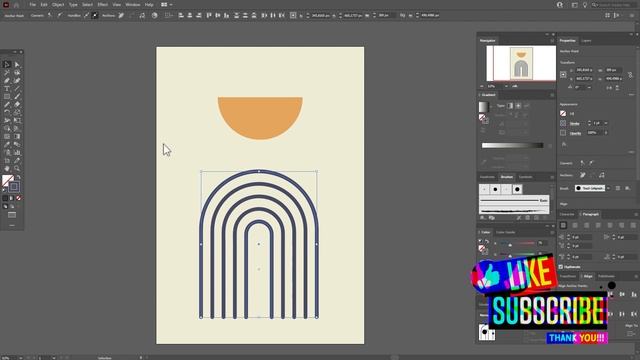Viewport: 640px width, 360px height.
Task: Select the Magic Wand tool
Action: (7, 73)
